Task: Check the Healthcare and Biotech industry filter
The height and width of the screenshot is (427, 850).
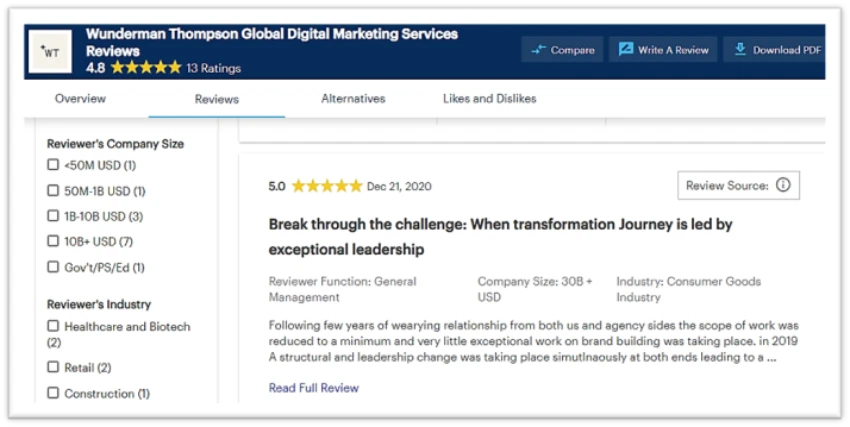Action: pyautogui.click(x=53, y=326)
